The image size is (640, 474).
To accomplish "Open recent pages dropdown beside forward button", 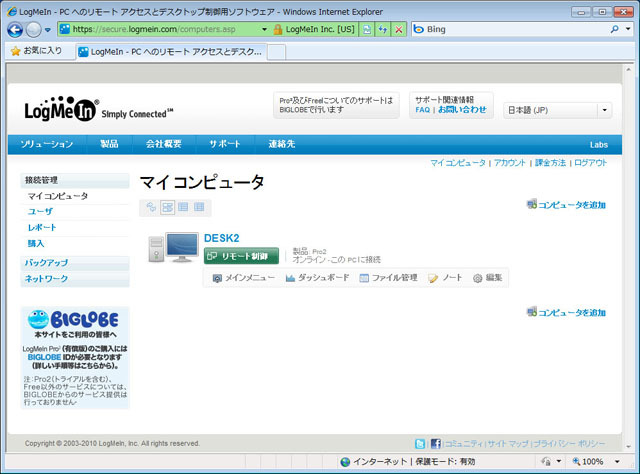I will pos(48,30).
